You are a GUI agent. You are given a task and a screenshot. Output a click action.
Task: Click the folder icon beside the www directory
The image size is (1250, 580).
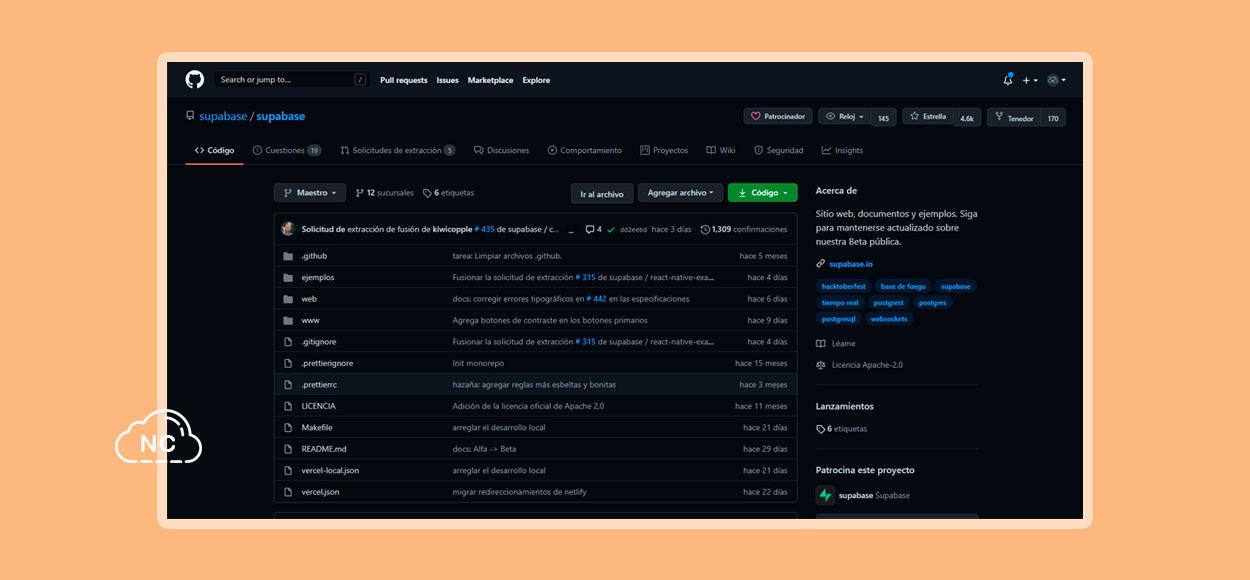pyautogui.click(x=288, y=320)
